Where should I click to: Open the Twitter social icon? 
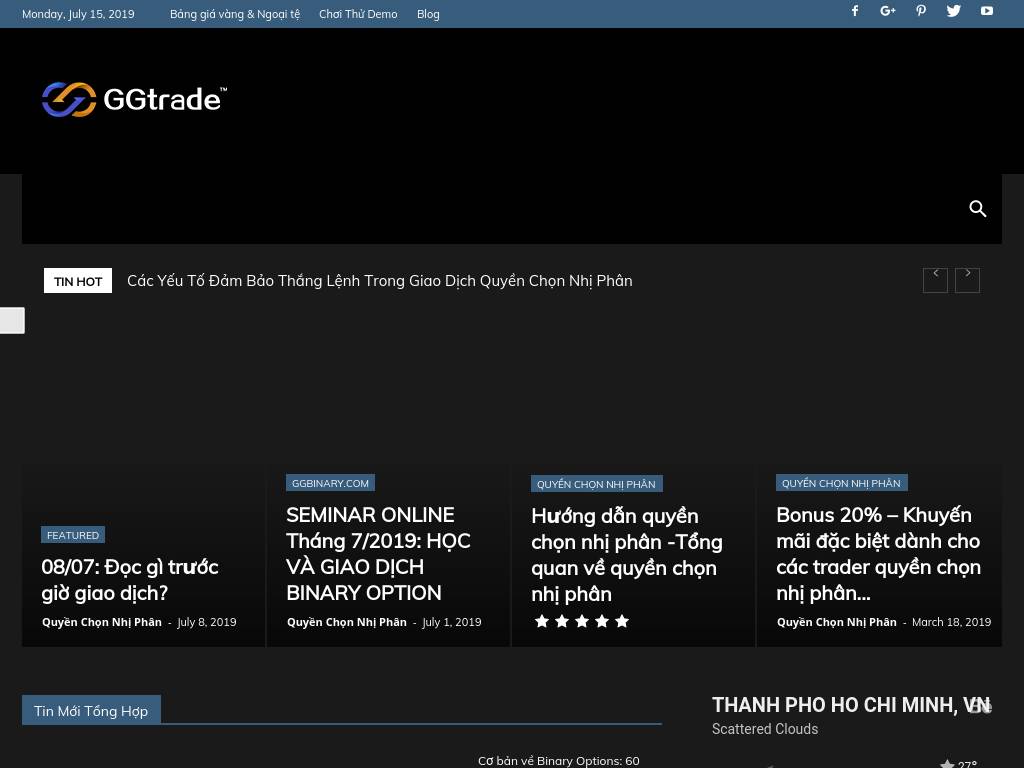954,11
